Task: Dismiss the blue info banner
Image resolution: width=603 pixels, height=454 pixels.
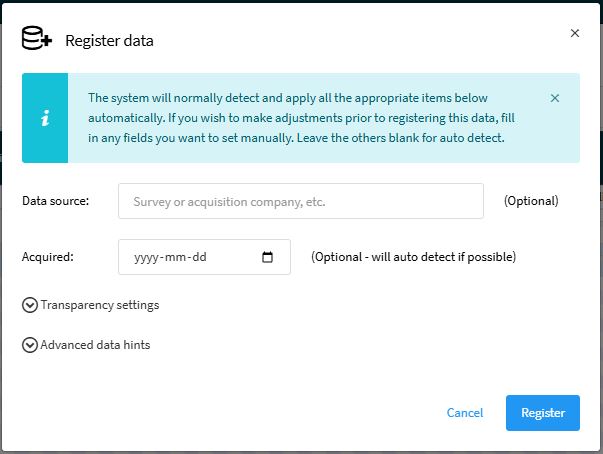Action: coord(555,98)
